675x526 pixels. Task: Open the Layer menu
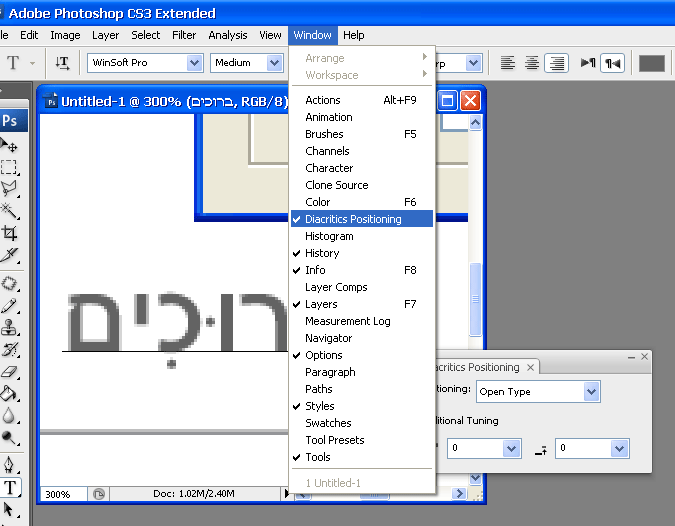click(105, 35)
